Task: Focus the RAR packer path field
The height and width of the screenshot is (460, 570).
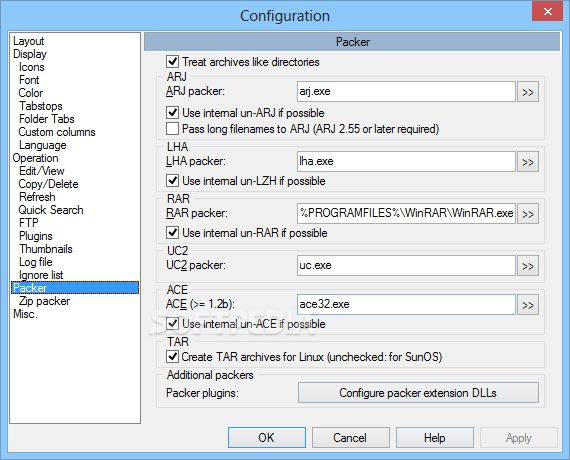Action: pos(406,213)
